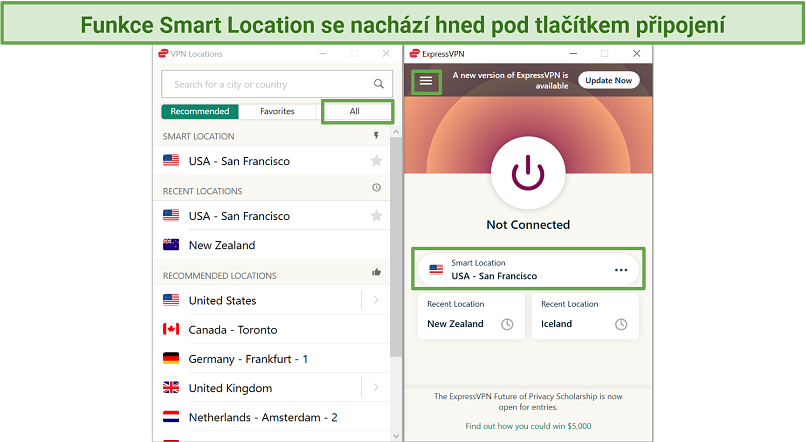Select the Iceland recent location card
Screen dimensions: 806x442
585,316
